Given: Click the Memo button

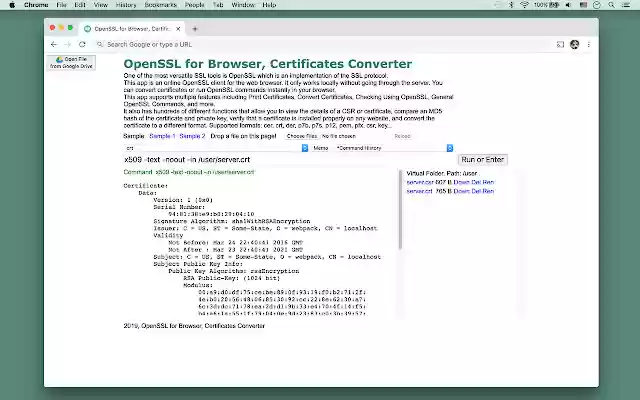Looking at the screenshot, I should coord(321,148).
